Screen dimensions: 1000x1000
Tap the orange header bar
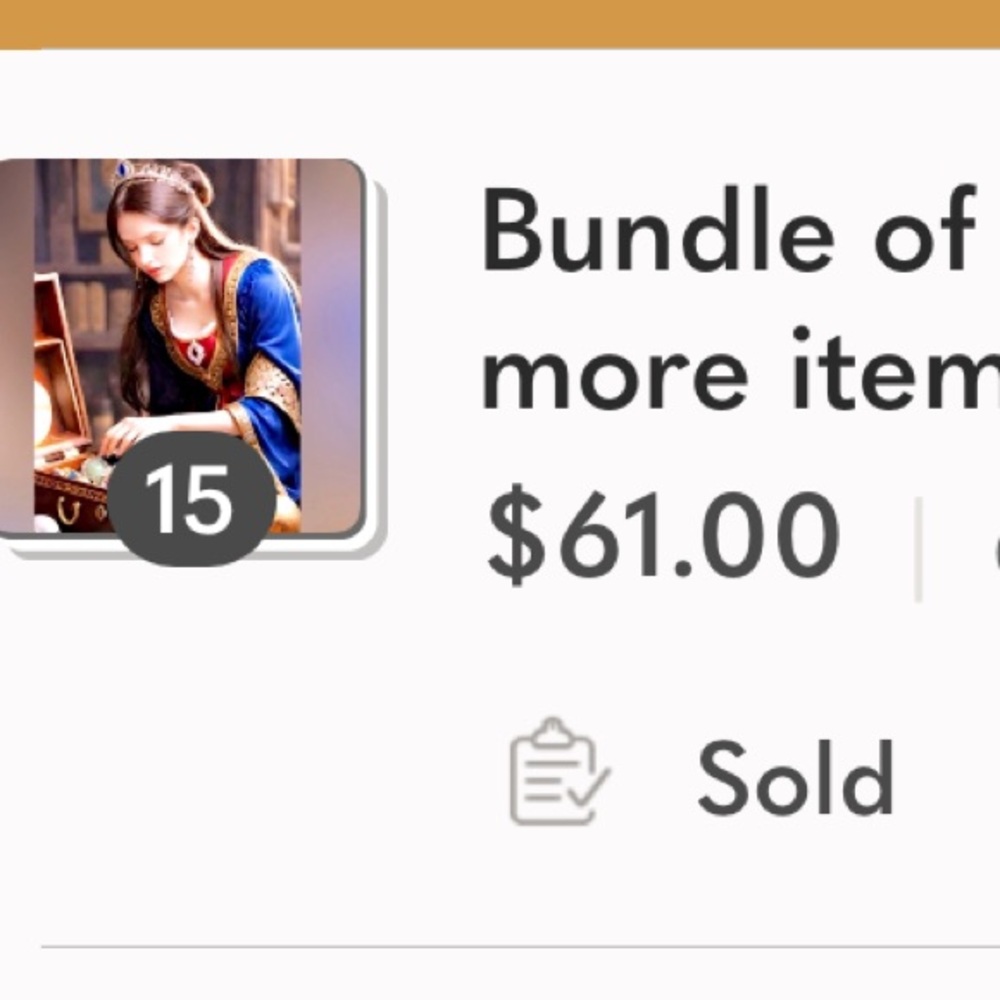(x=500, y=23)
